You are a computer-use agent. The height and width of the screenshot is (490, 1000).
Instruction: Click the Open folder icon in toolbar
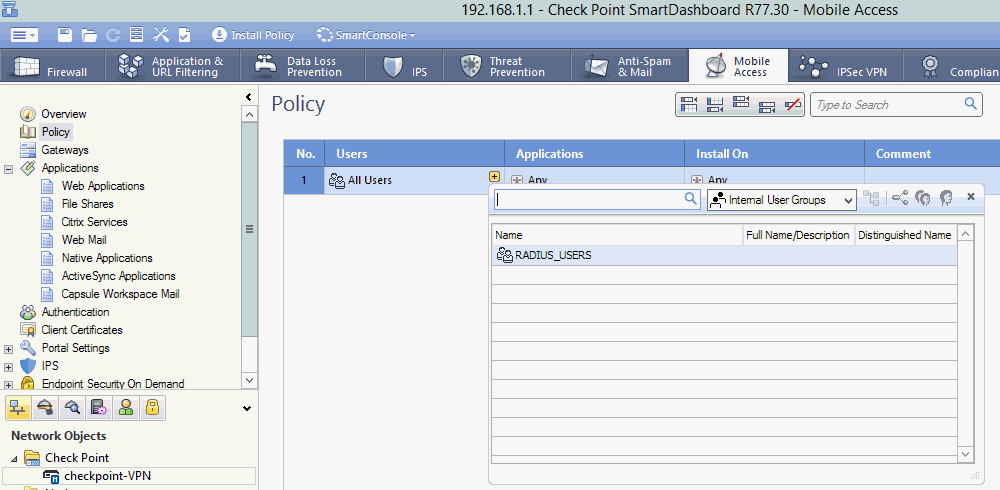pyautogui.click(x=89, y=35)
